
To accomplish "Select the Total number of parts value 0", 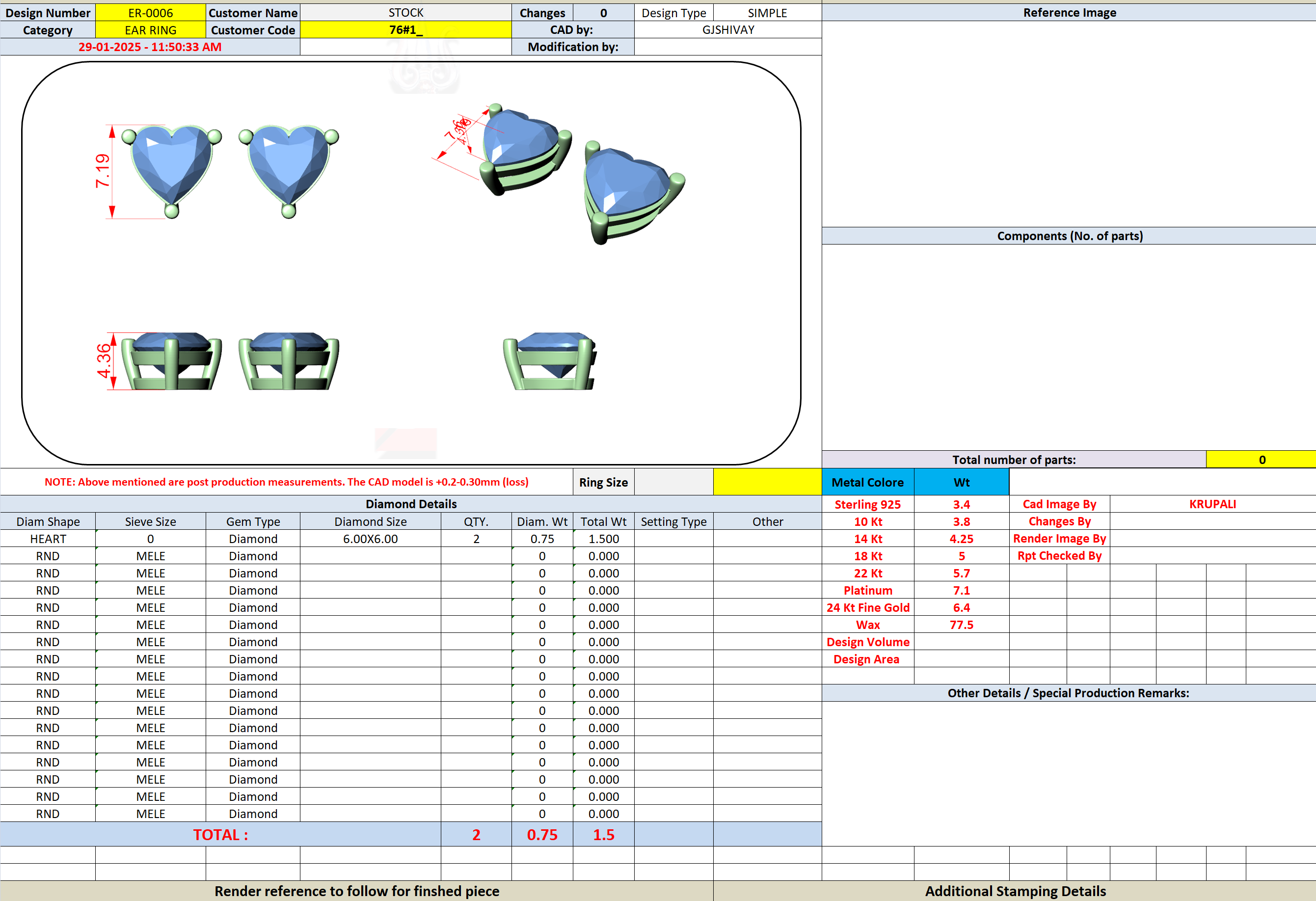I will click(1262, 459).
